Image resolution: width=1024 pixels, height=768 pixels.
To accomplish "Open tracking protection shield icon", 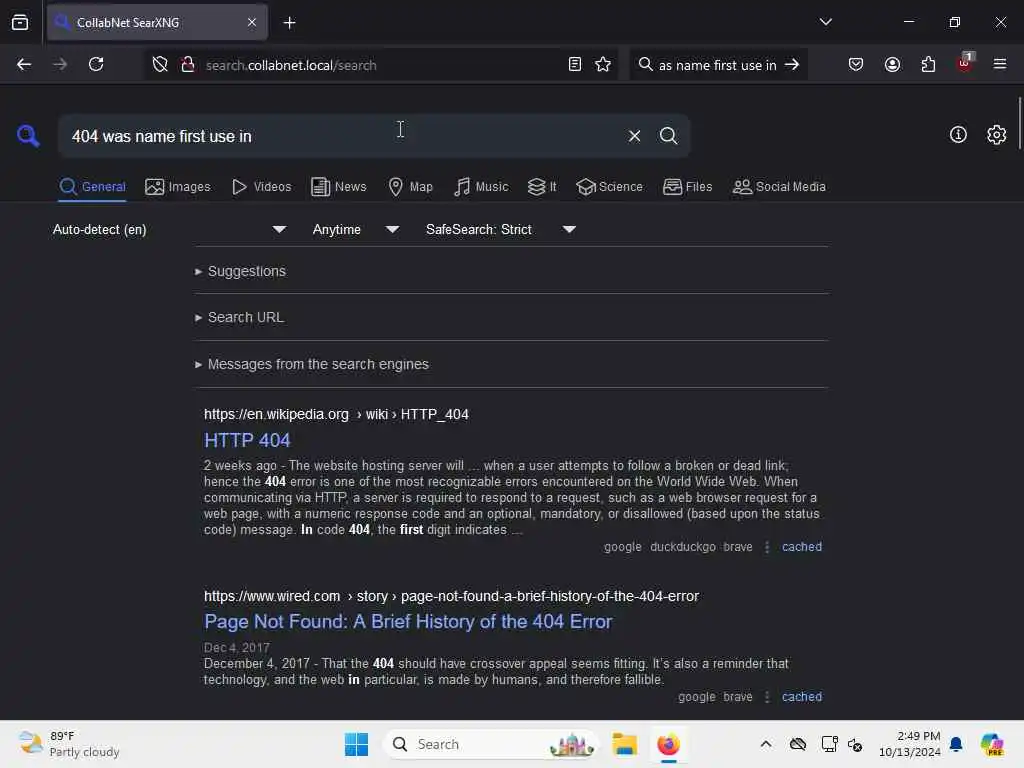I will pyautogui.click(x=159, y=64).
